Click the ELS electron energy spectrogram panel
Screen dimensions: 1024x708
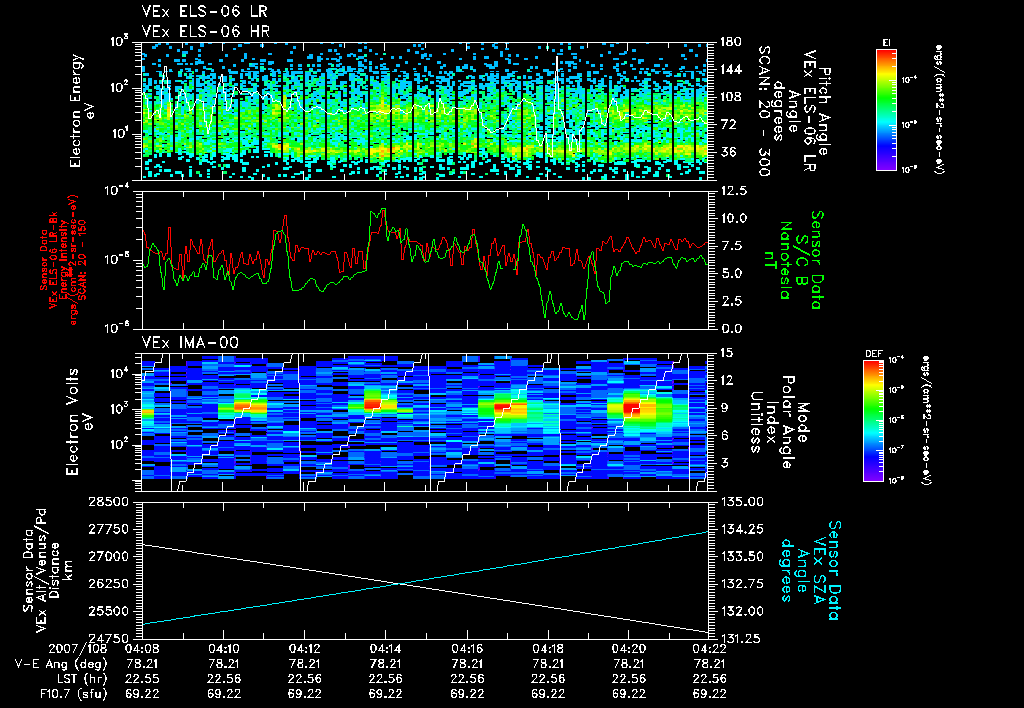pos(426,110)
